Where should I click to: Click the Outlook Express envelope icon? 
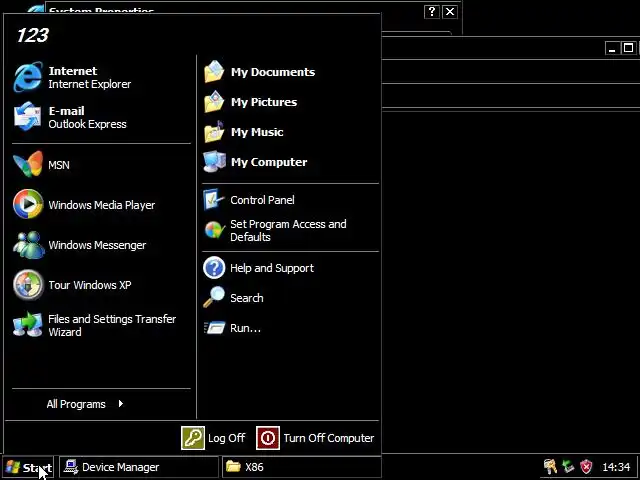(x=27, y=117)
